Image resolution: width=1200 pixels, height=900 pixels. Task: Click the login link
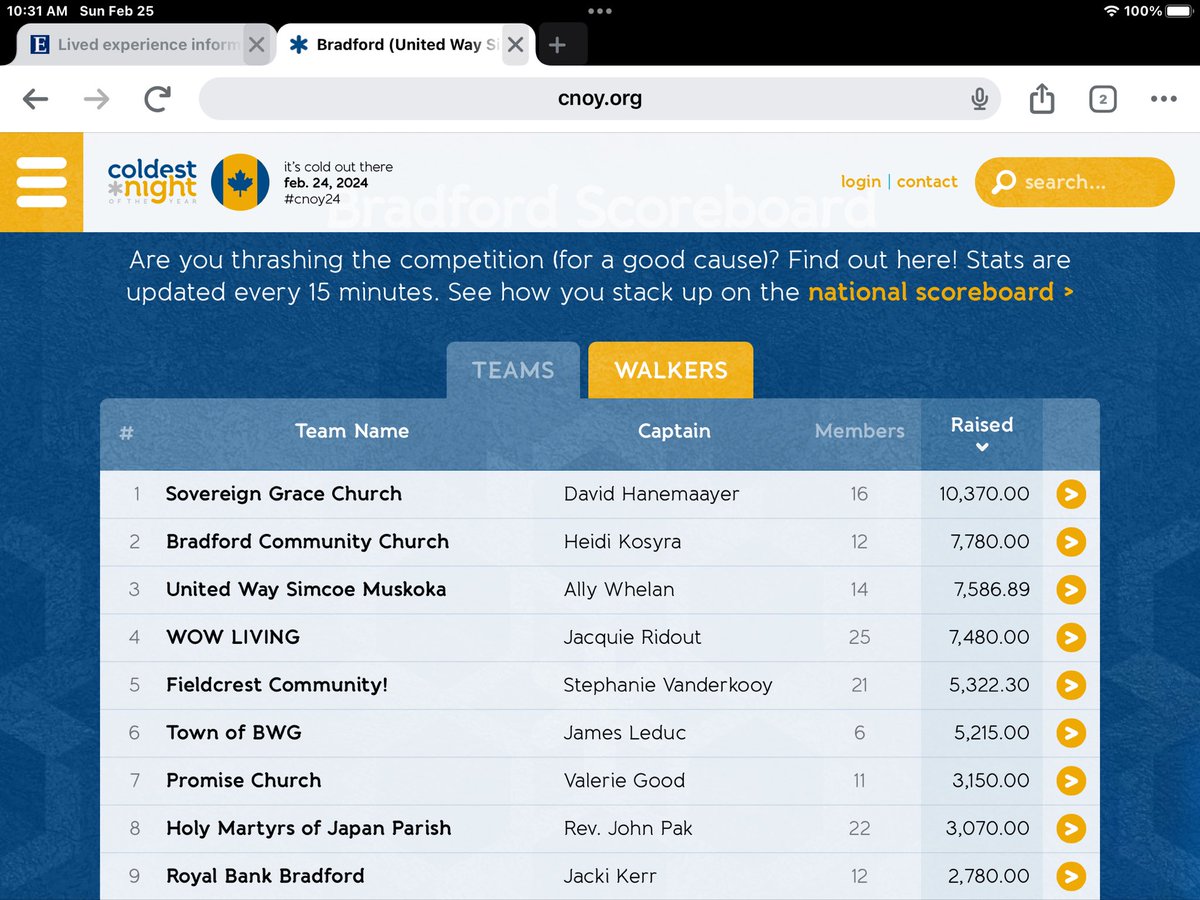coord(861,182)
